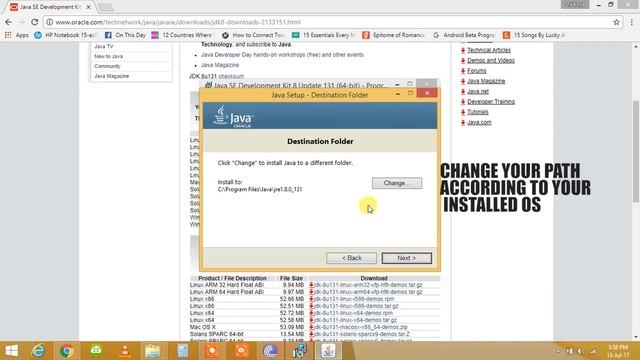Viewport: 640px width, 360px height.
Task: Open the Developer Training link
Action: coord(491,102)
